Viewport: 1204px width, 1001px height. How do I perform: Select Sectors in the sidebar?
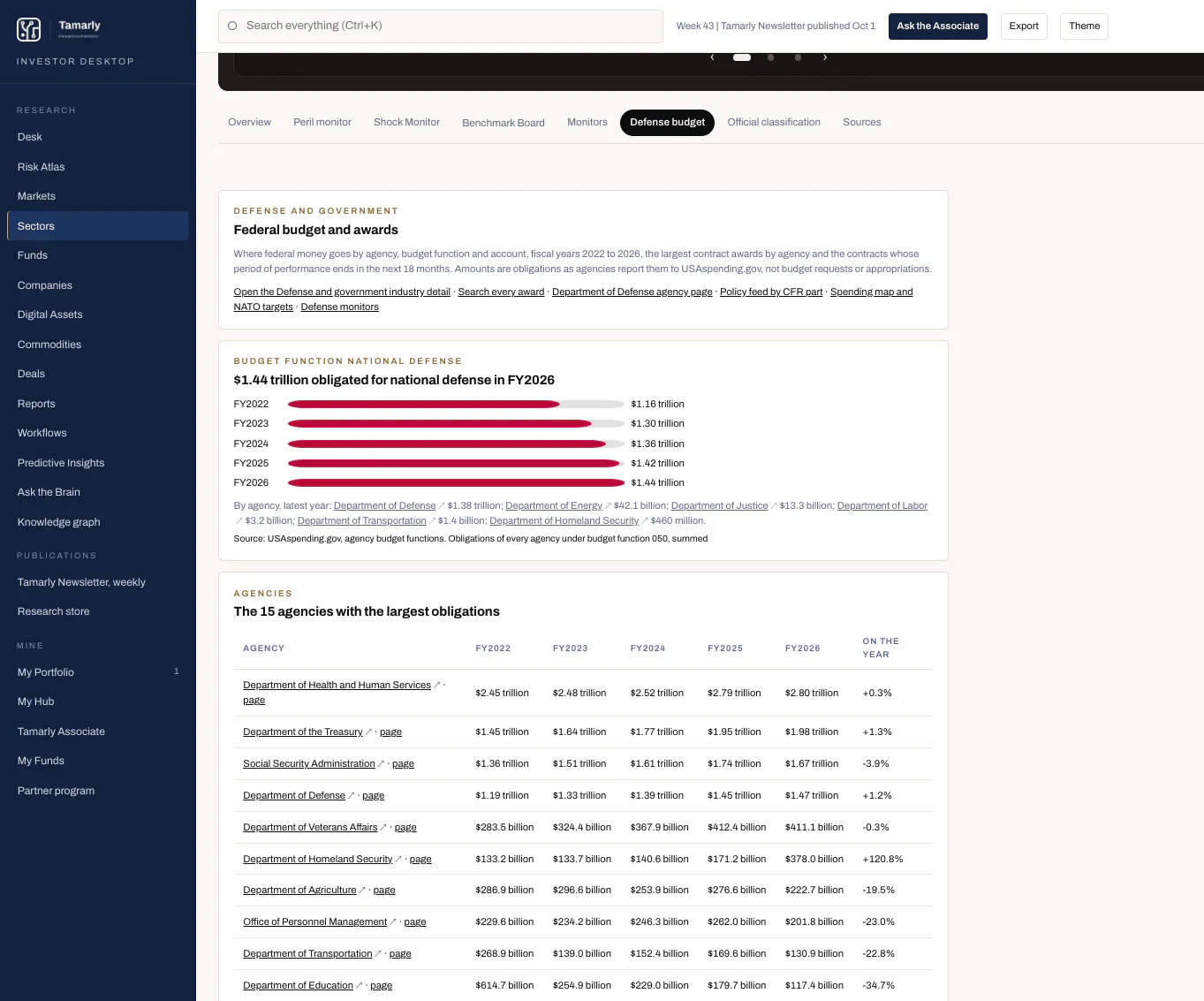pyautogui.click(x=98, y=226)
